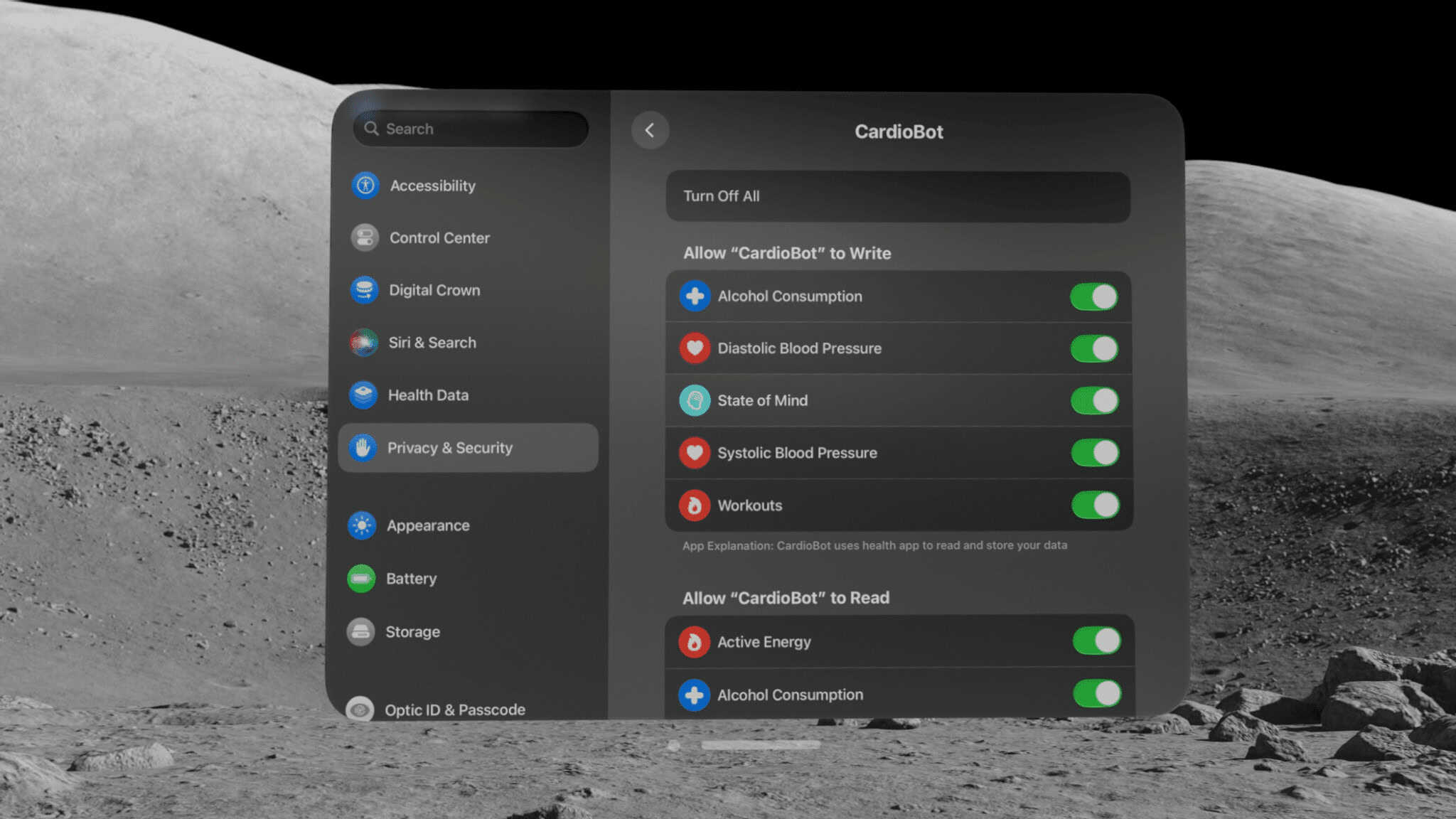Toggle Systolic Blood Pressure write permission
Viewport: 1456px width, 819px height.
click(1096, 453)
